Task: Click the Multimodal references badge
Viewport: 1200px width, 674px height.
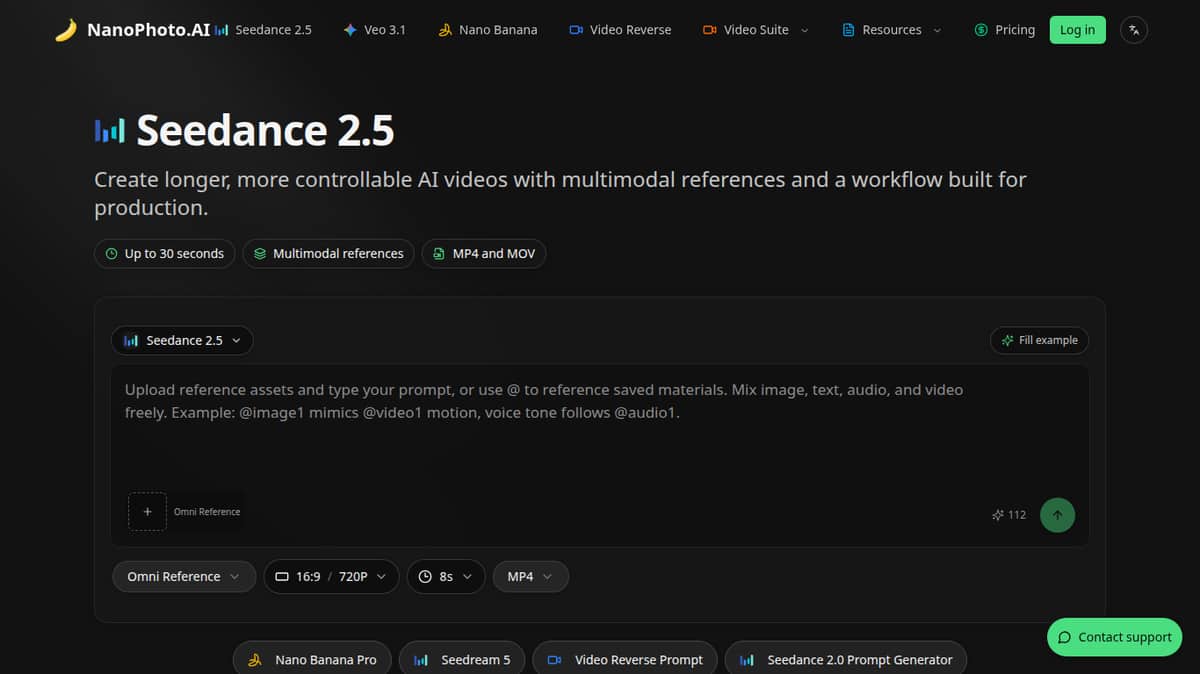Action: (329, 254)
